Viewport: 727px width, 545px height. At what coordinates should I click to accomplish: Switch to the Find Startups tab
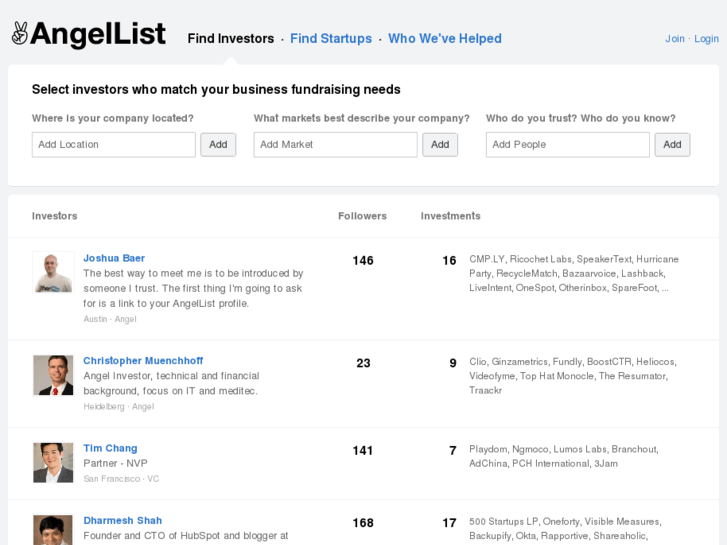[331, 39]
